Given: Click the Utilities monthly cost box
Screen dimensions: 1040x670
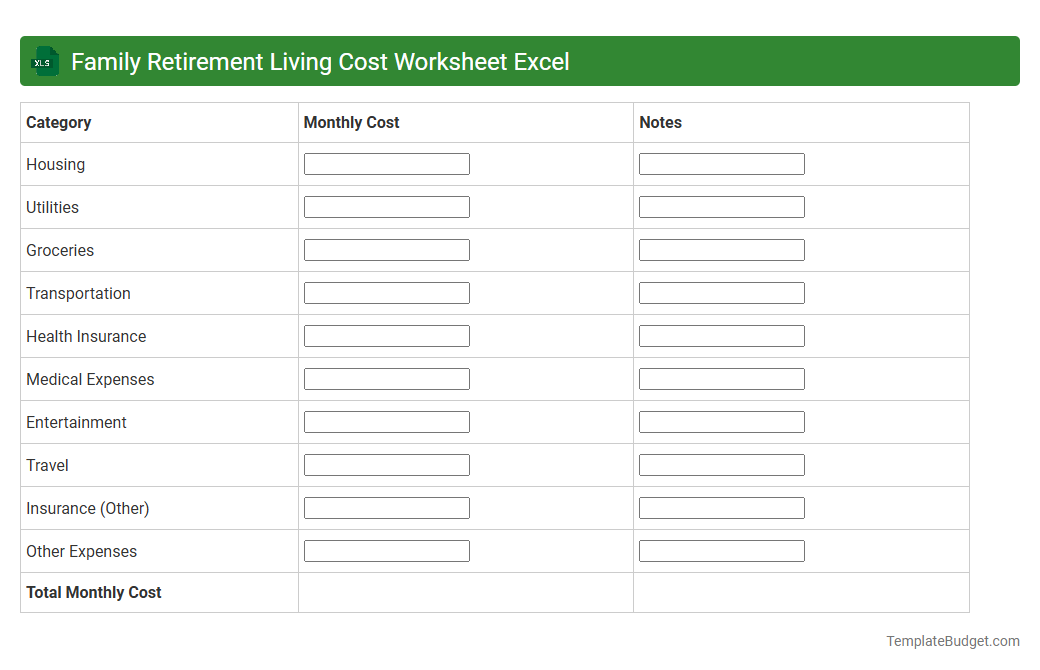Looking at the screenshot, I should (x=386, y=206).
